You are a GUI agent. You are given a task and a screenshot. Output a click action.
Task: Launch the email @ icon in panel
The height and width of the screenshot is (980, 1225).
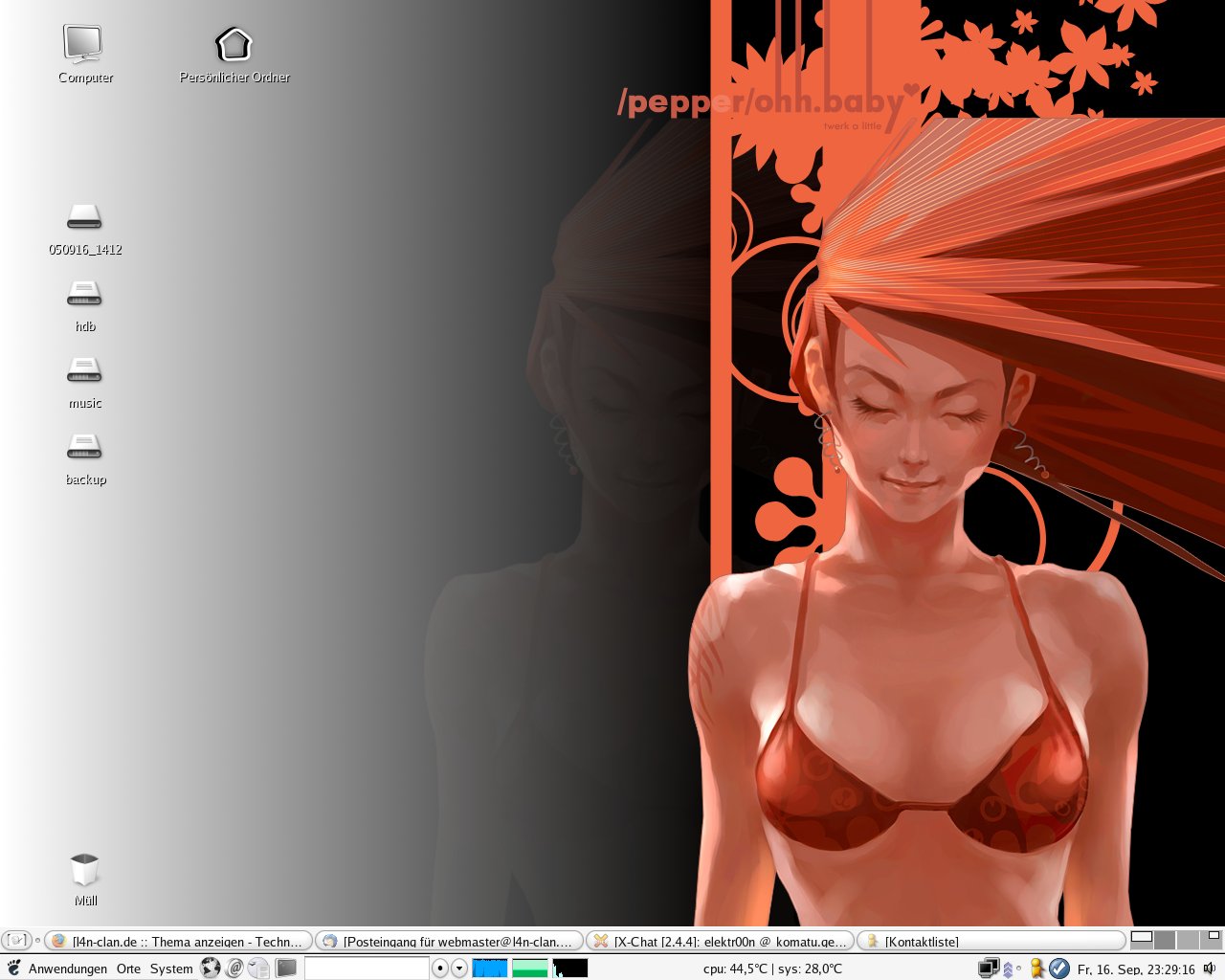tap(234, 969)
